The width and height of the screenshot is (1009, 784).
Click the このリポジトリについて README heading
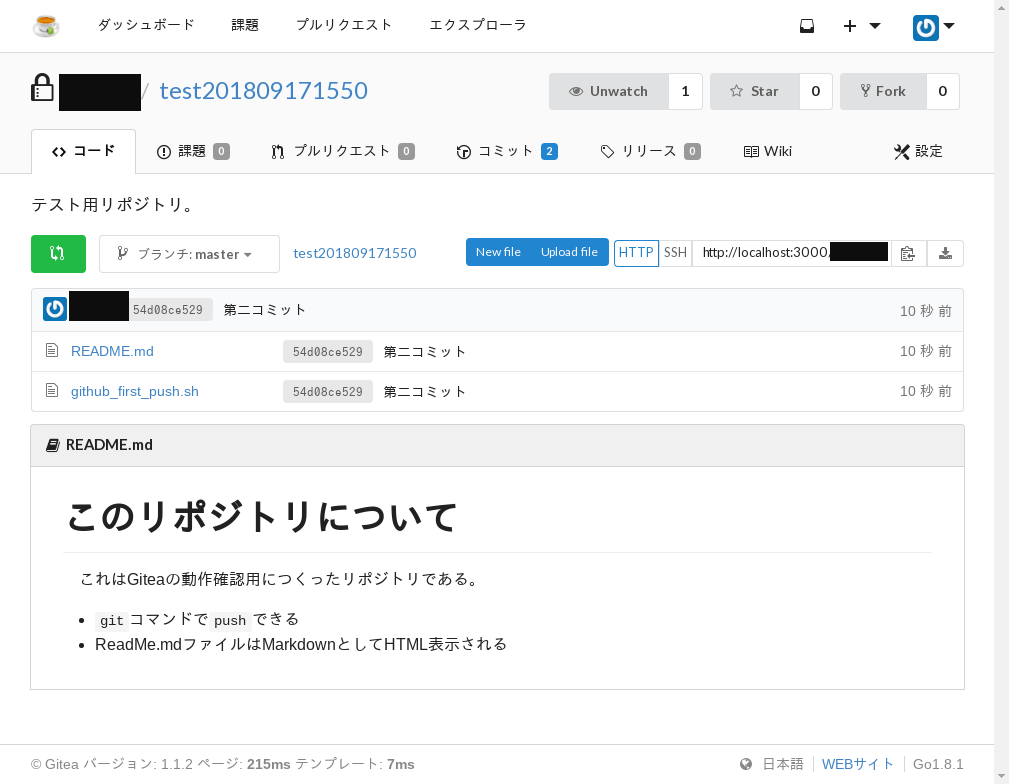coord(262,518)
